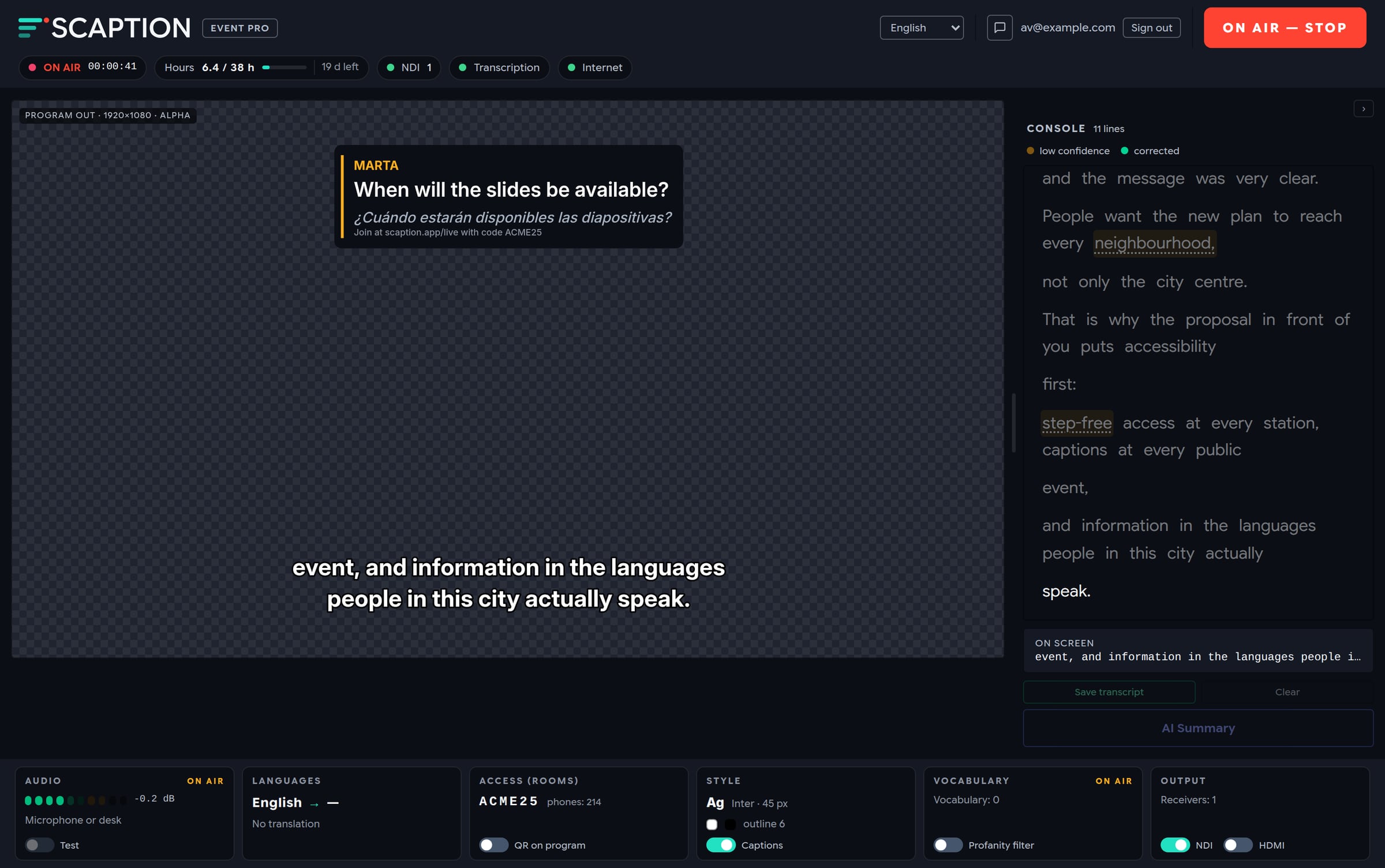The image size is (1385, 868).
Task: Click the audio level meter dots
Action: tap(76, 800)
